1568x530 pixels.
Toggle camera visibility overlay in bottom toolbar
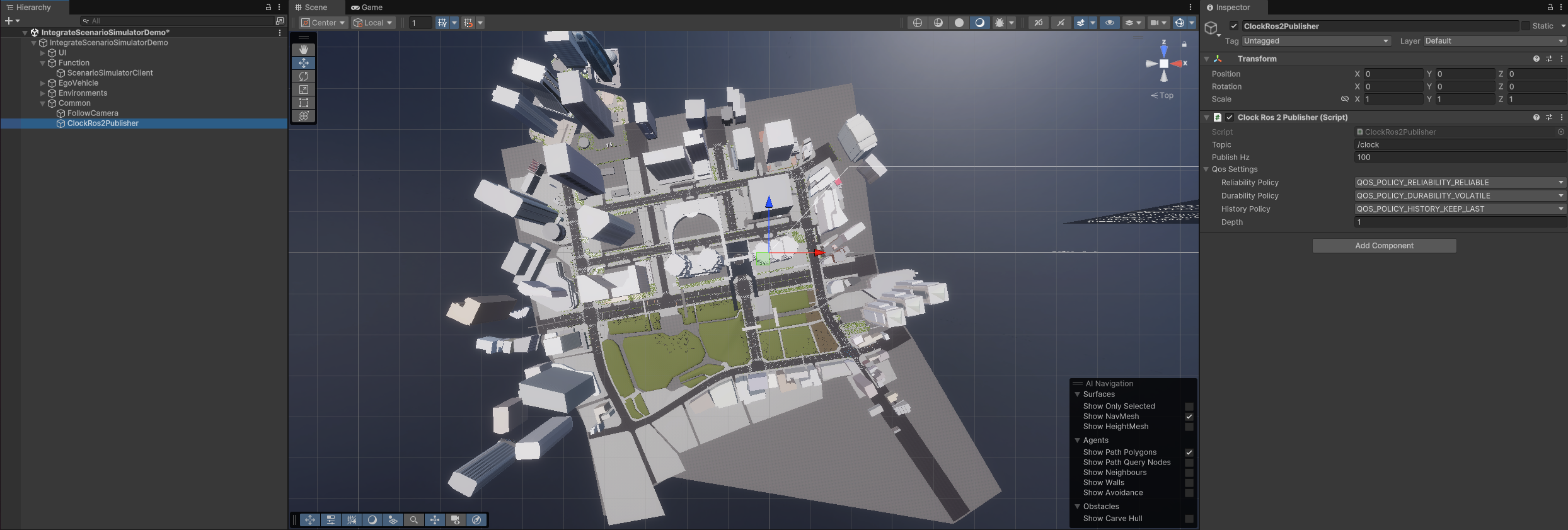pyautogui.click(x=456, y=520)
